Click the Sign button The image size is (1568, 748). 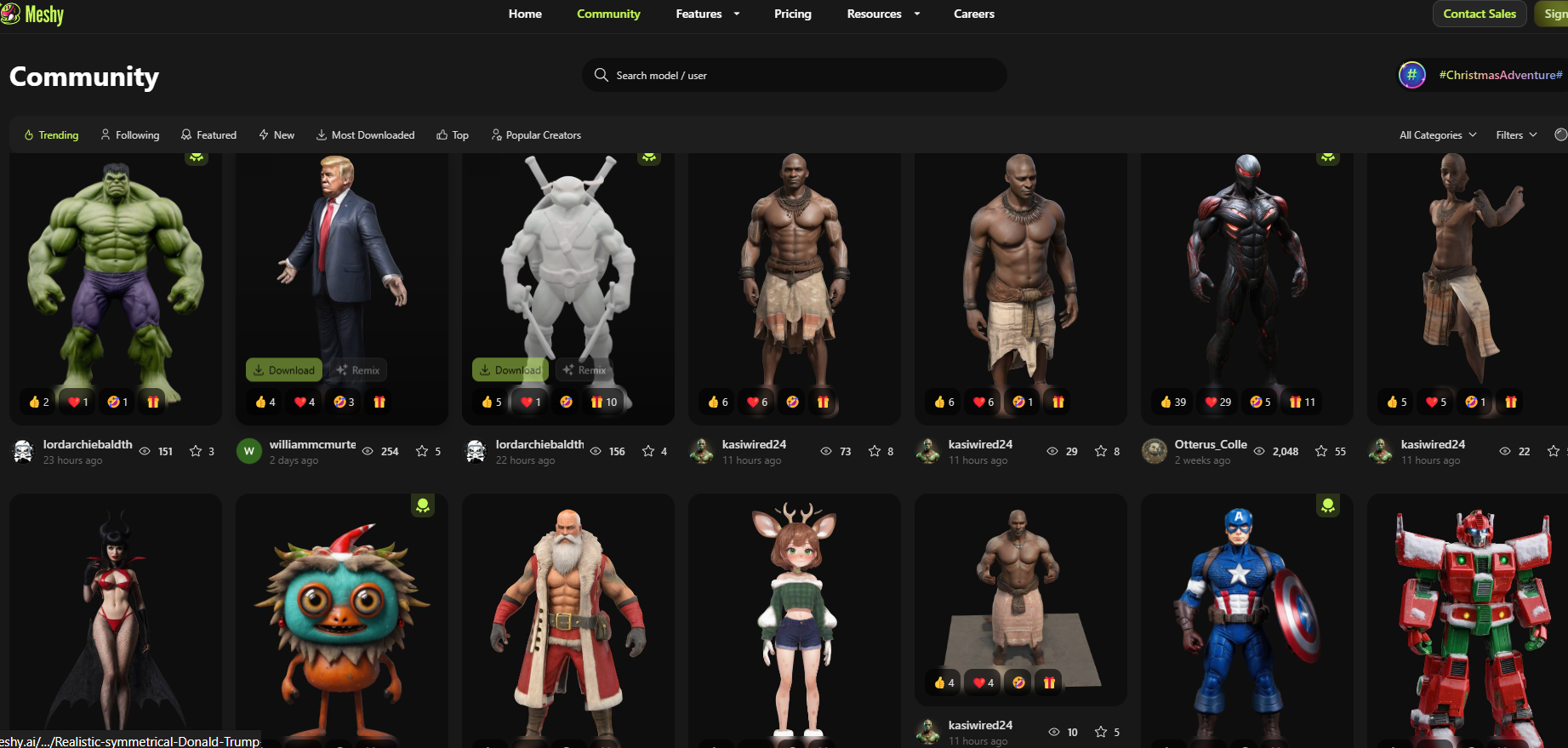[x=1552, y=14]
